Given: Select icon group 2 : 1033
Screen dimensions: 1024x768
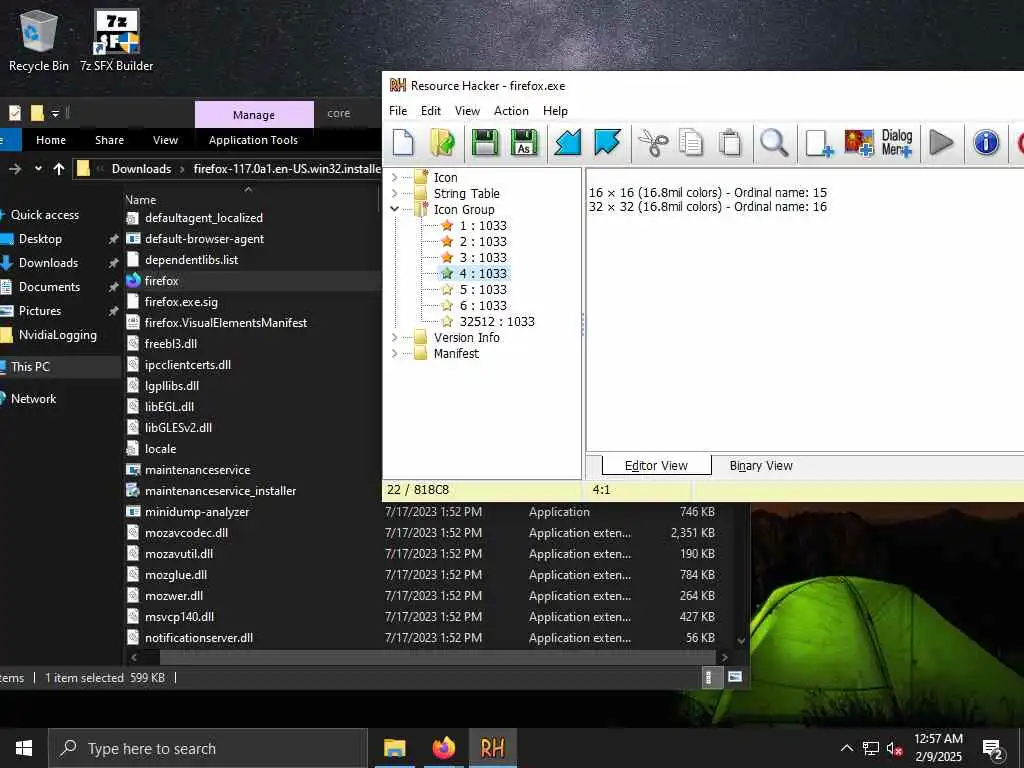Looking at the screenshot, I should (483, 241).
